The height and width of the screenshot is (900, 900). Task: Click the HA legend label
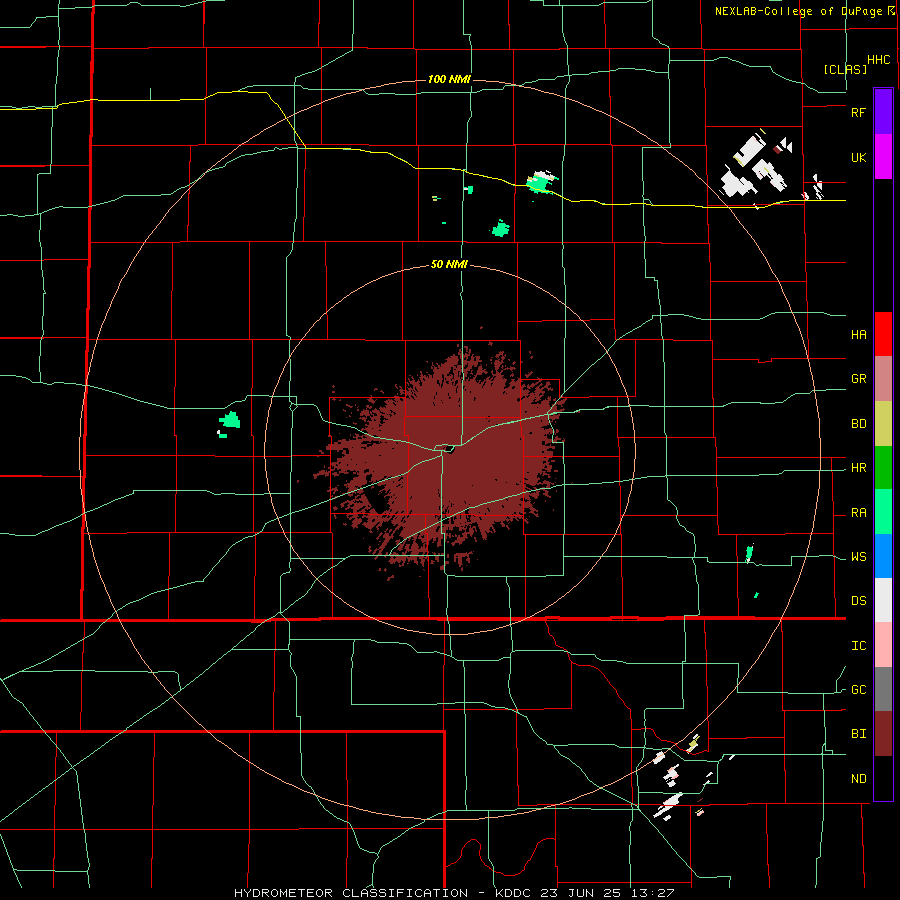click(858, 335)
